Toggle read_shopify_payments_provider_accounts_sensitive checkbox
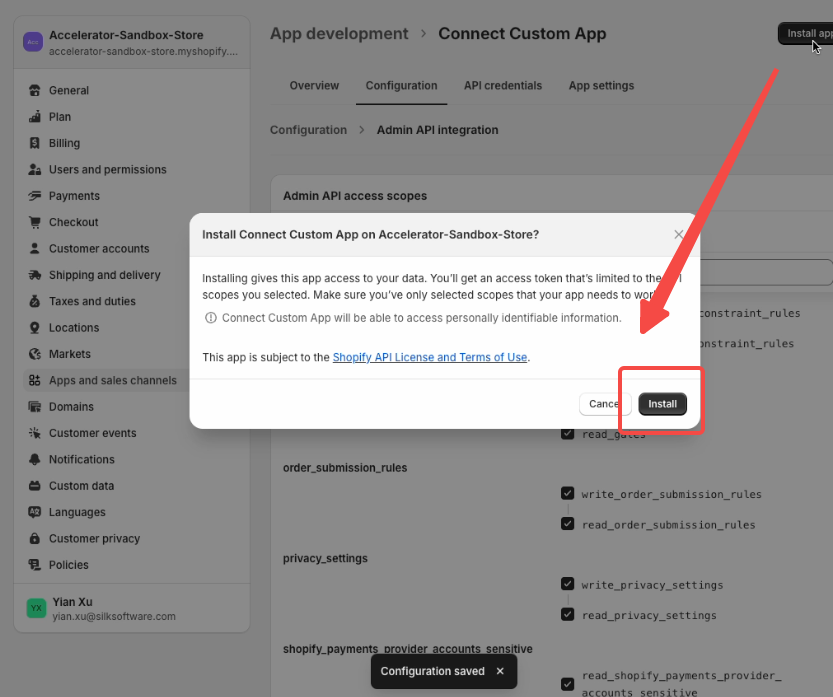The image size is (833, 697). coord(567,684)
